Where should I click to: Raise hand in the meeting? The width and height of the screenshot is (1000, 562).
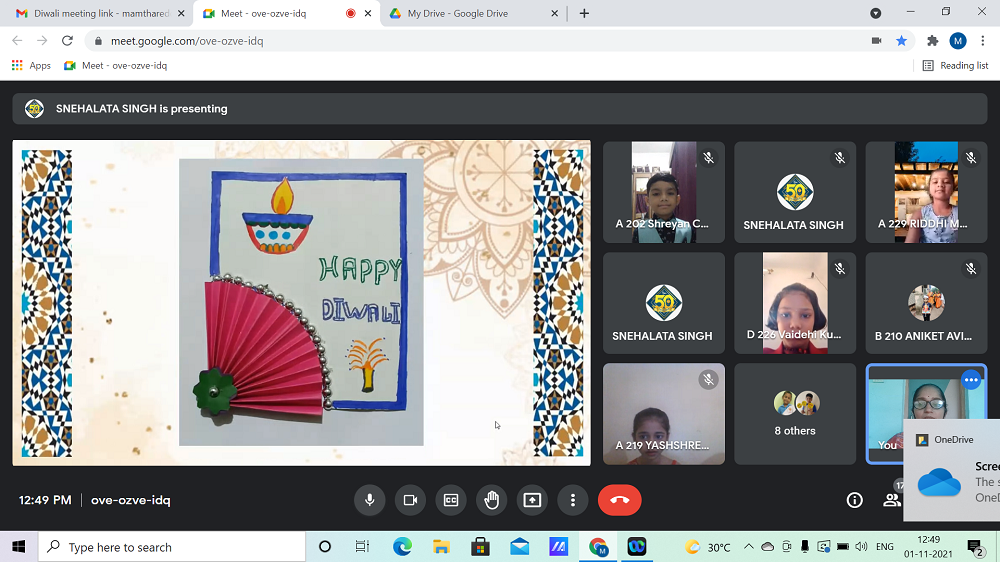click(x=491, y=500)
